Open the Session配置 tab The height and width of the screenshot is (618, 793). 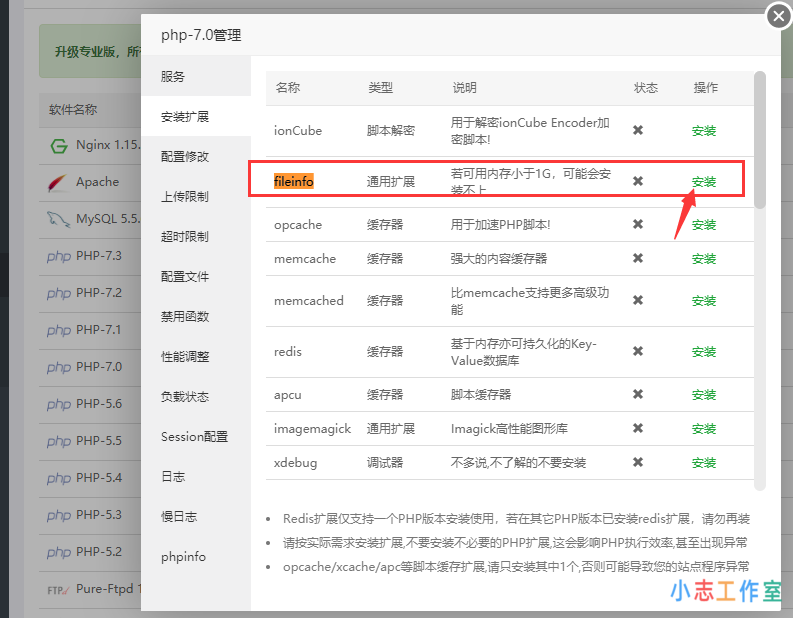coord(196,436)
